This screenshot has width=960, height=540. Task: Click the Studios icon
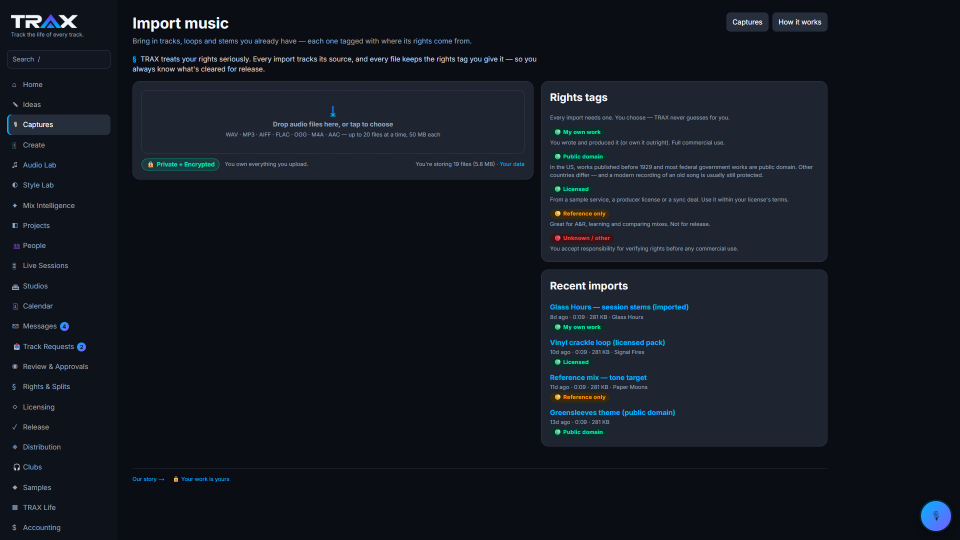[x=15, y=286]
